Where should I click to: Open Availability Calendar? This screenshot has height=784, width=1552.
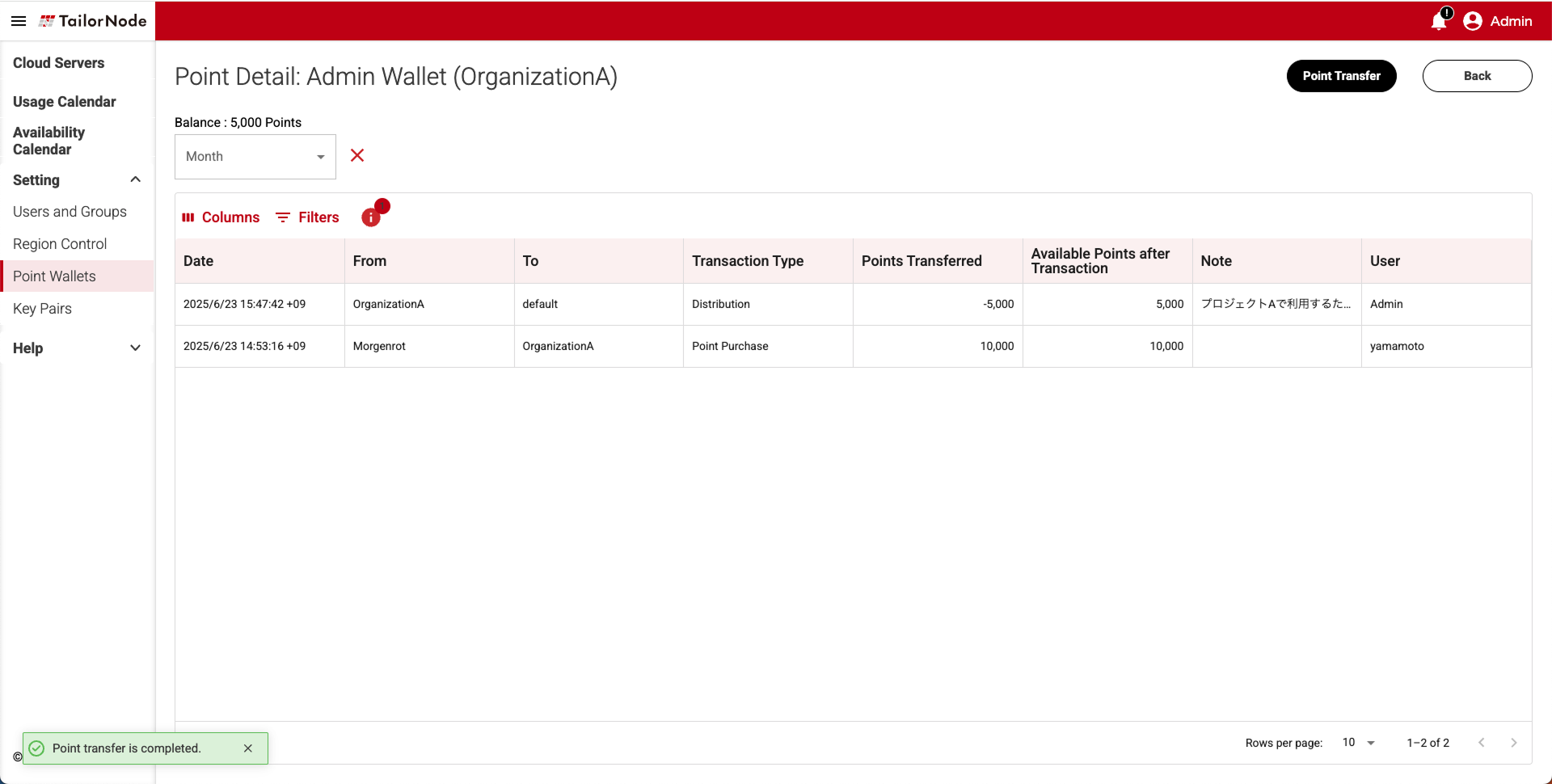(x=48, y=141)
